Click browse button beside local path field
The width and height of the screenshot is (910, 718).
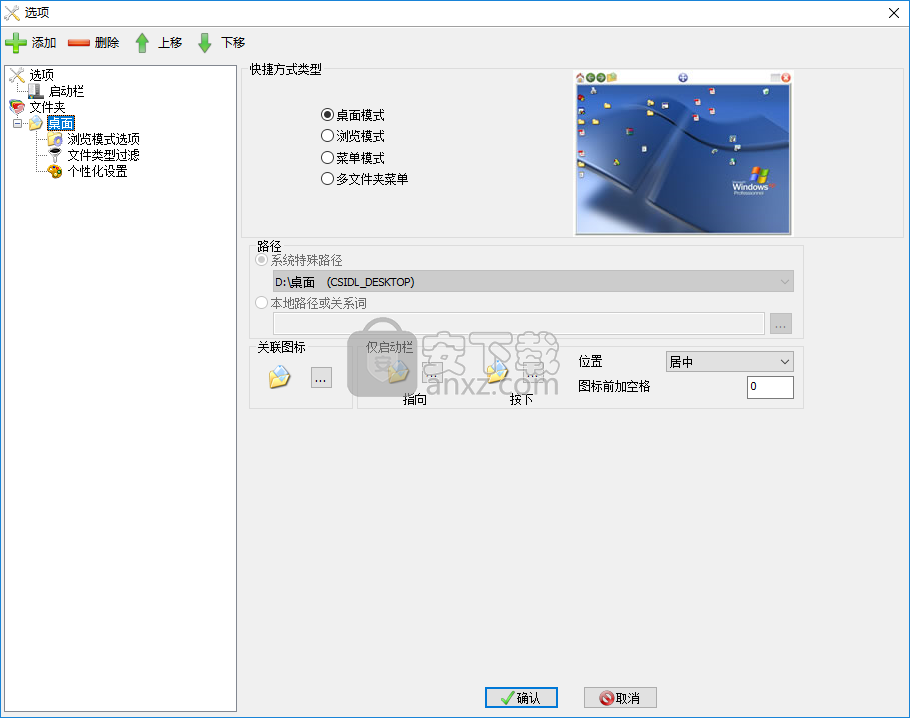781,323
